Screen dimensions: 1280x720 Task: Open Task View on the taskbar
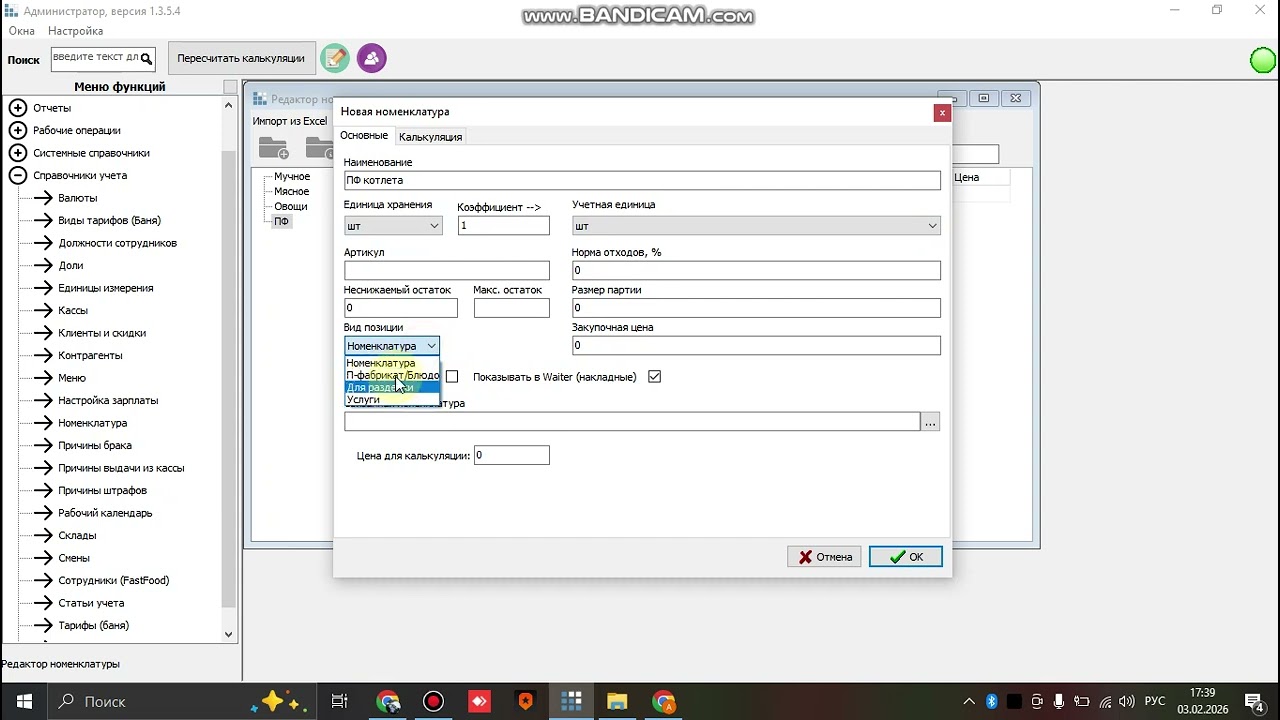[339, 701]
